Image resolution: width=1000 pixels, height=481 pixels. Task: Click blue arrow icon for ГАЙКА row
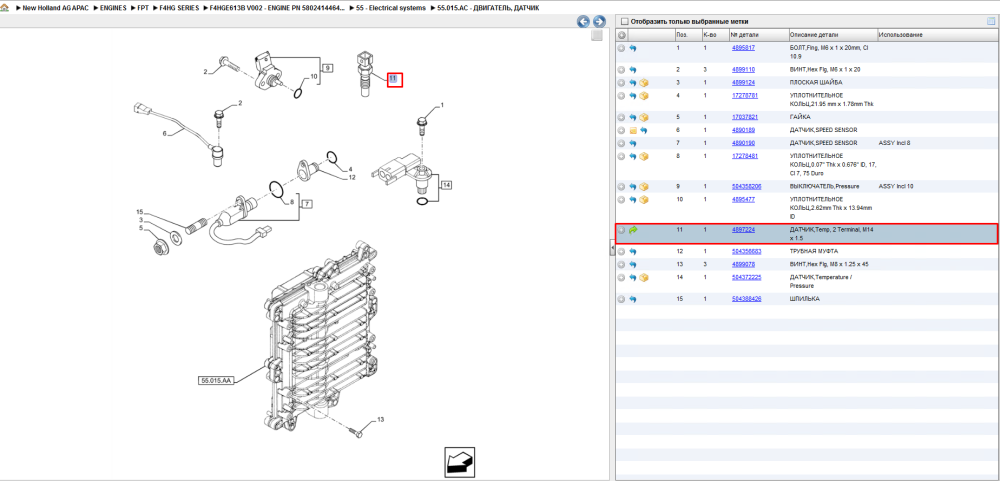(633, 117)
